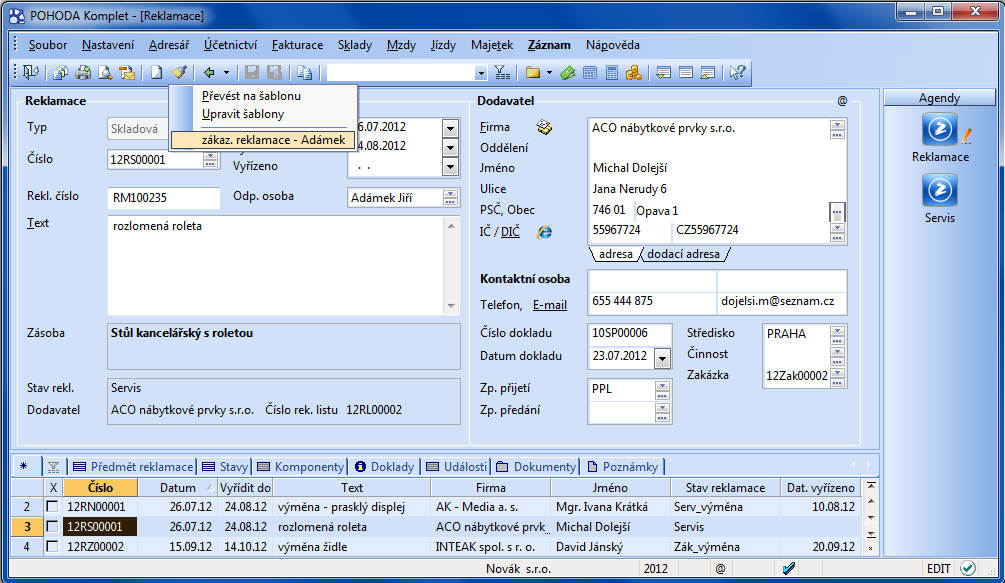This screenshot has height=583, width=1005.
Task: Click the print reports copy icon
Action: [x=61, y=72]
